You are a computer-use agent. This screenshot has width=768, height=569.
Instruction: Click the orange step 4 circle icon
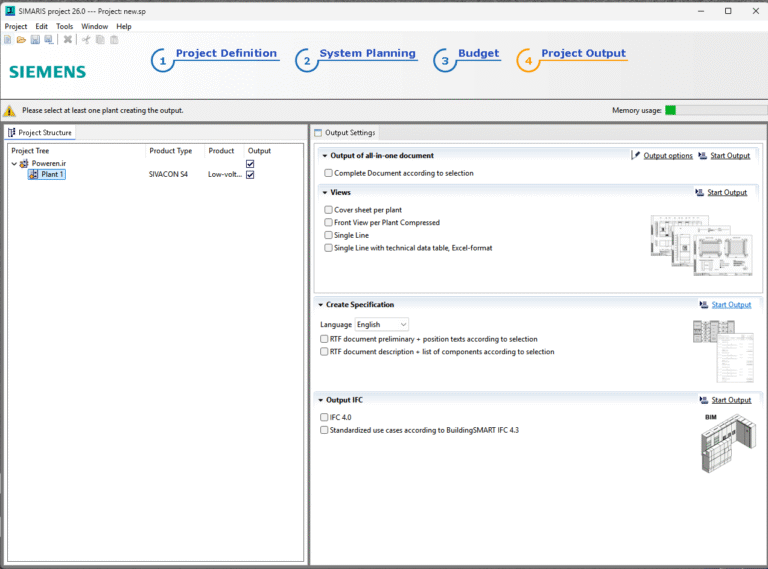tap(528, 61)
